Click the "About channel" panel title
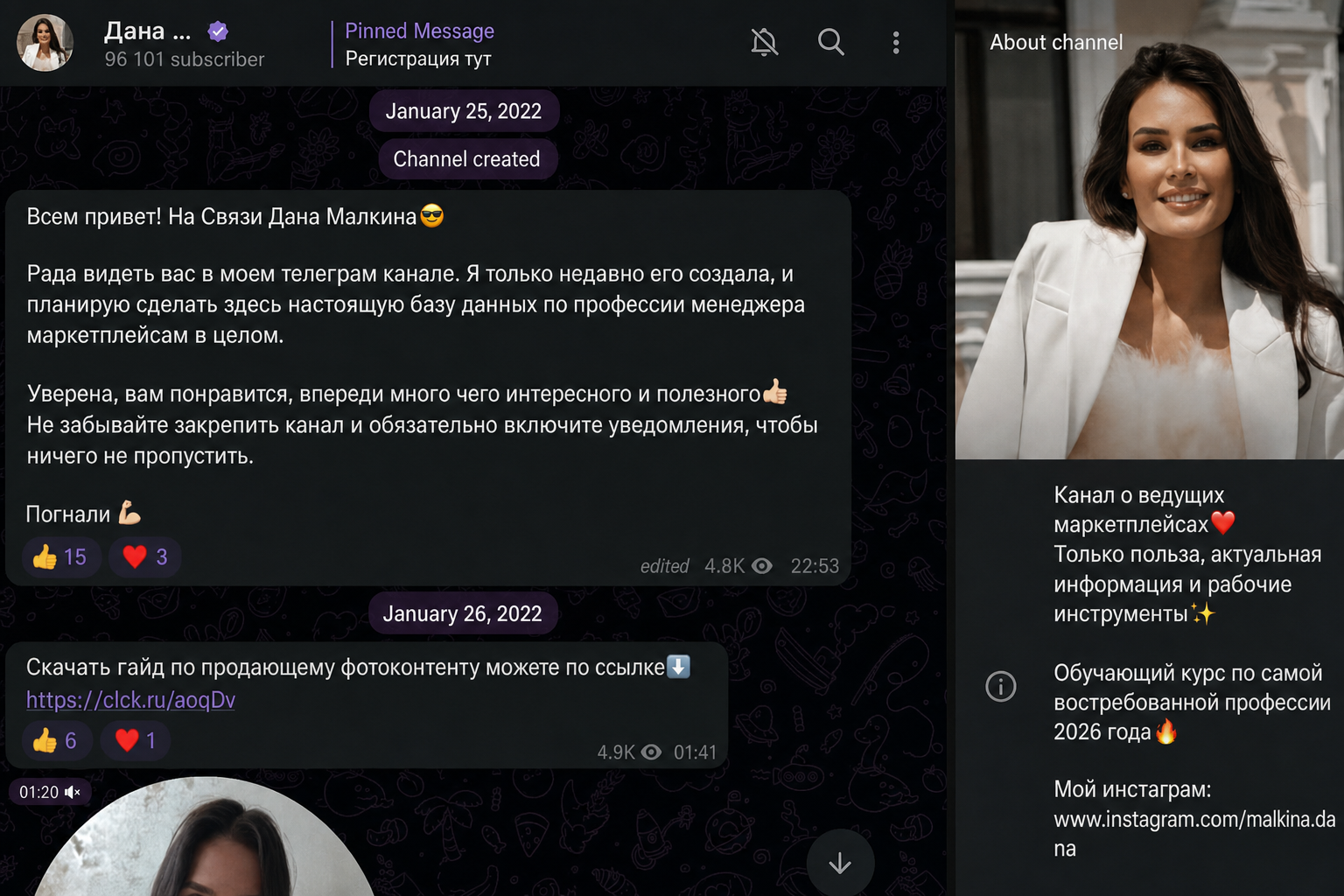 click(x=1056, y=42)
